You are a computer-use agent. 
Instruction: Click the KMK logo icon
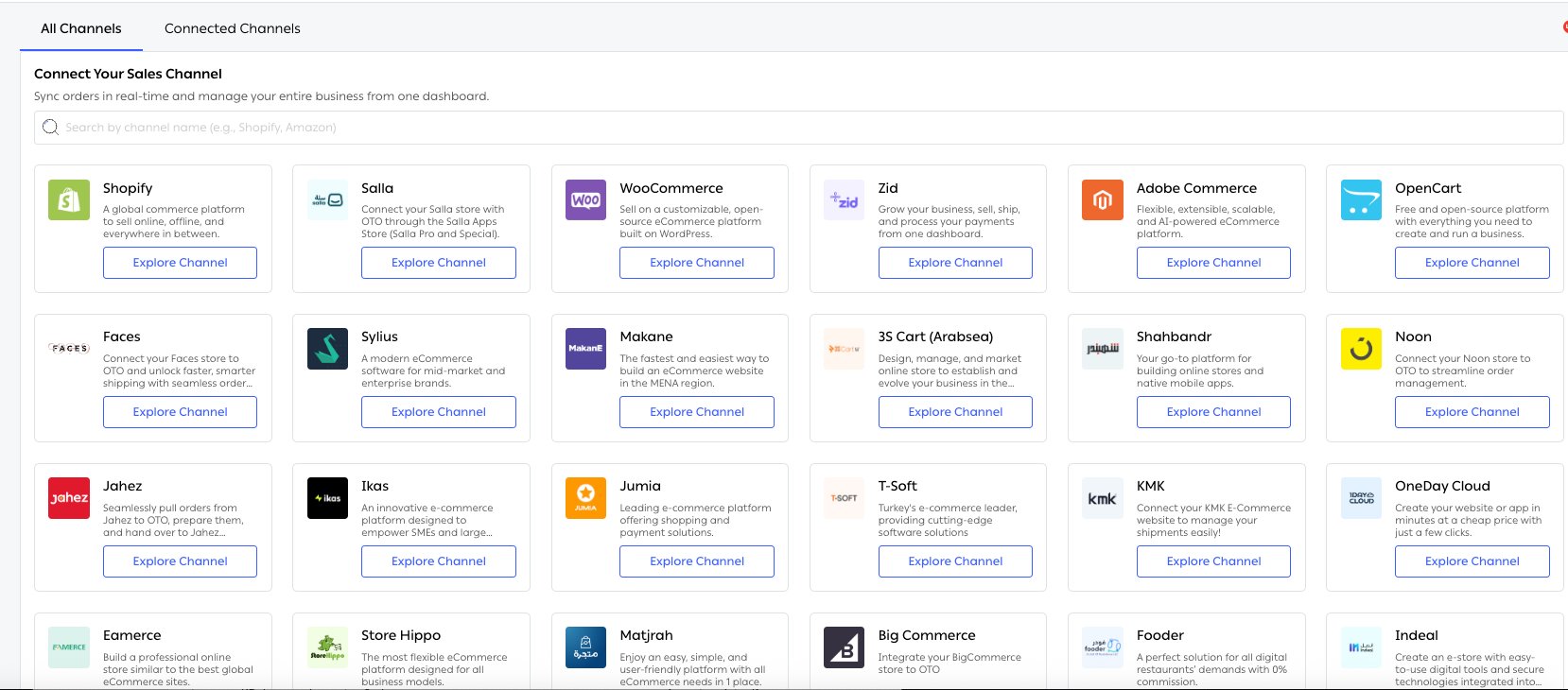[1103, 498]
